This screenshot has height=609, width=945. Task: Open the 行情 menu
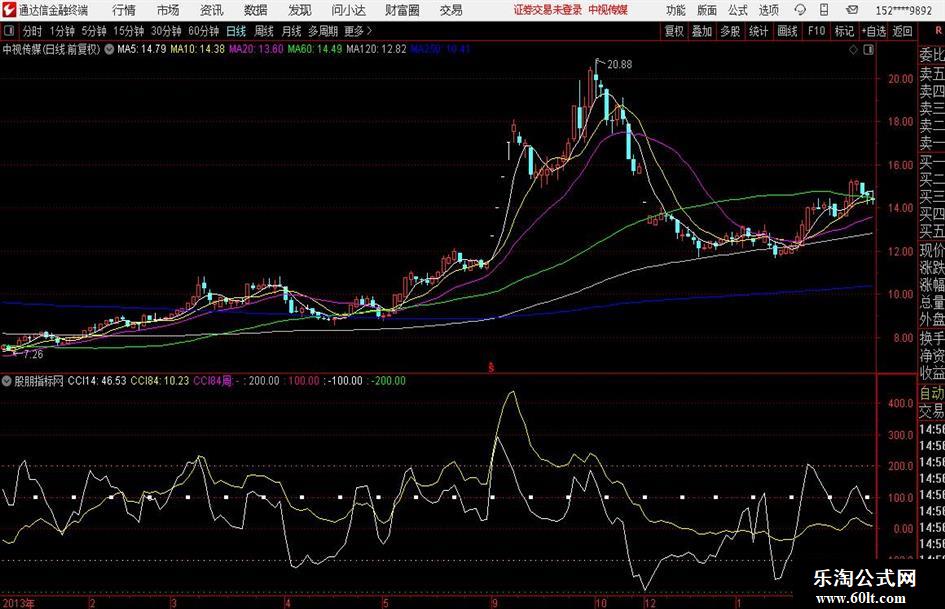tap(124, 10)
